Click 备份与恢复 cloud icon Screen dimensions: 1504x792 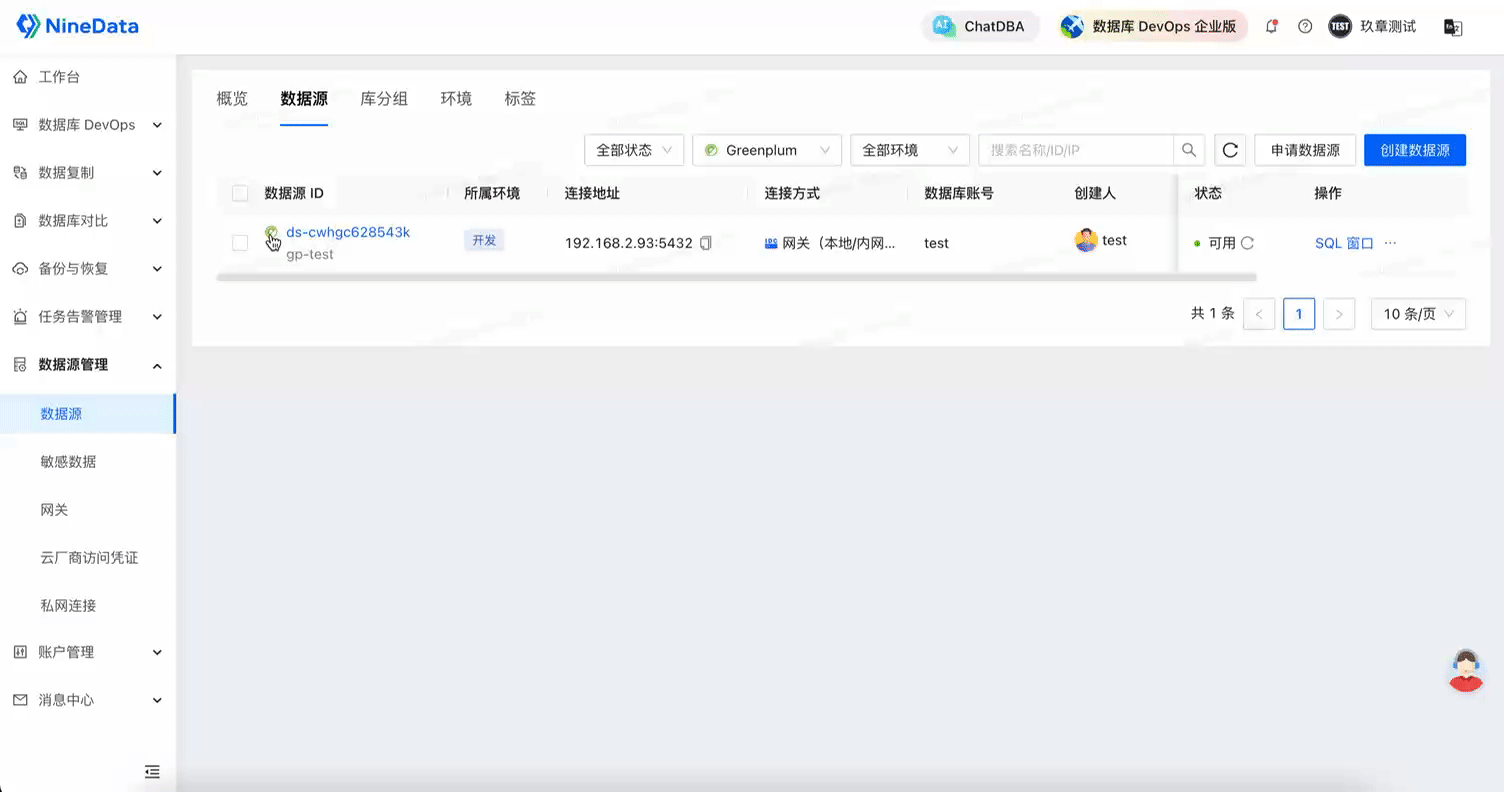click(x=20, y=269)
